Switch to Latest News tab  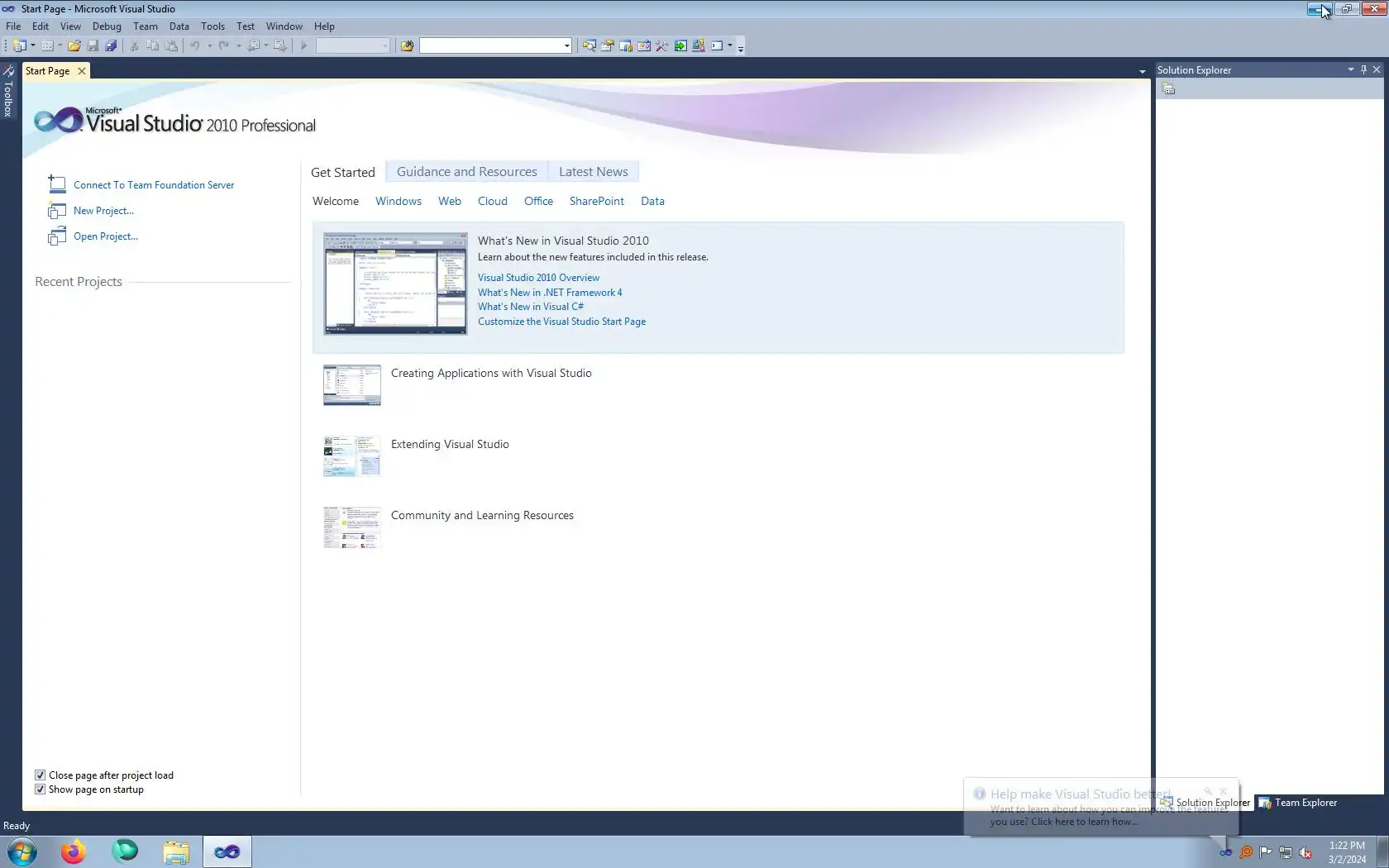[594, 172]
